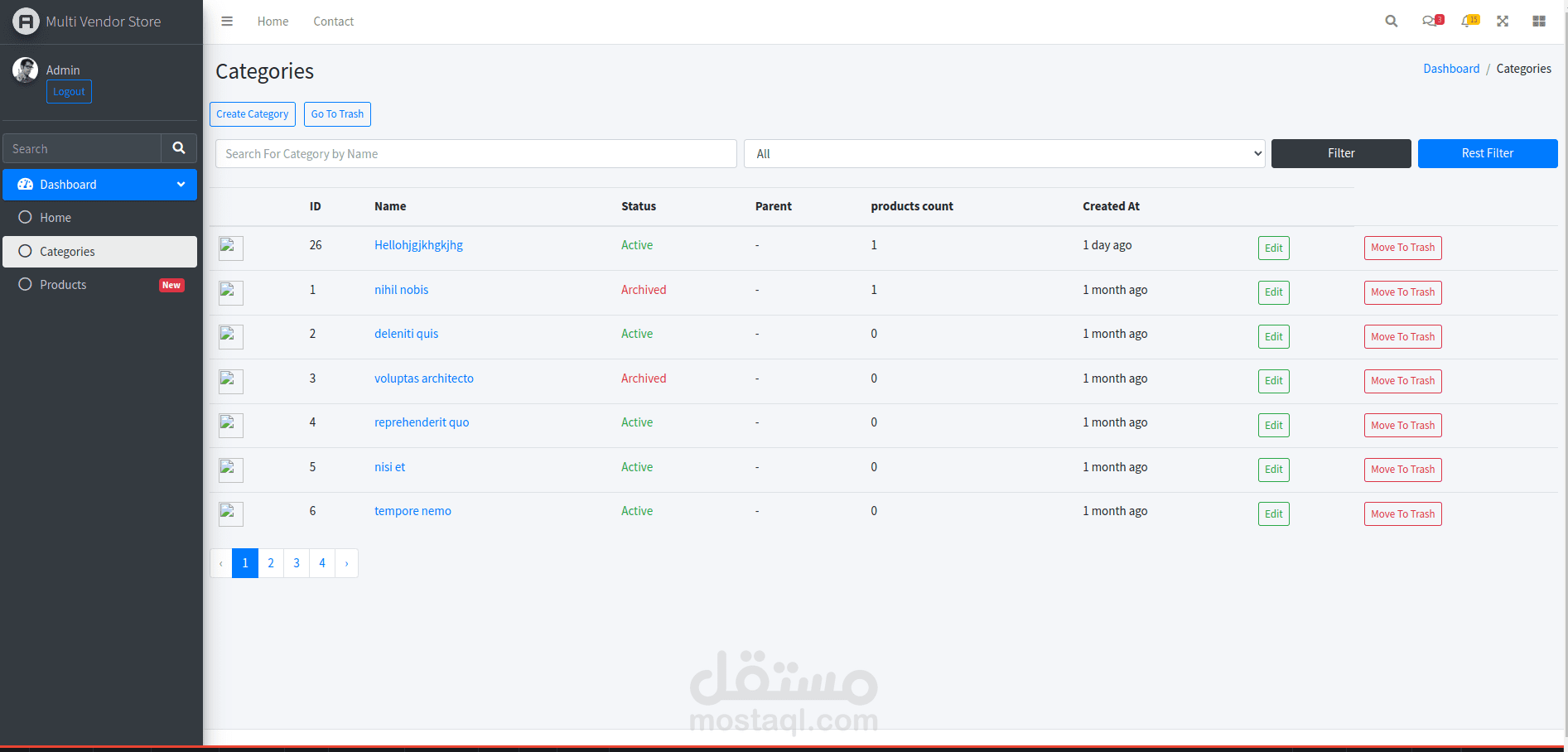Edit the voluptas architecto category
This screenshot has width=1568, height=752.
pos(1274,381)
